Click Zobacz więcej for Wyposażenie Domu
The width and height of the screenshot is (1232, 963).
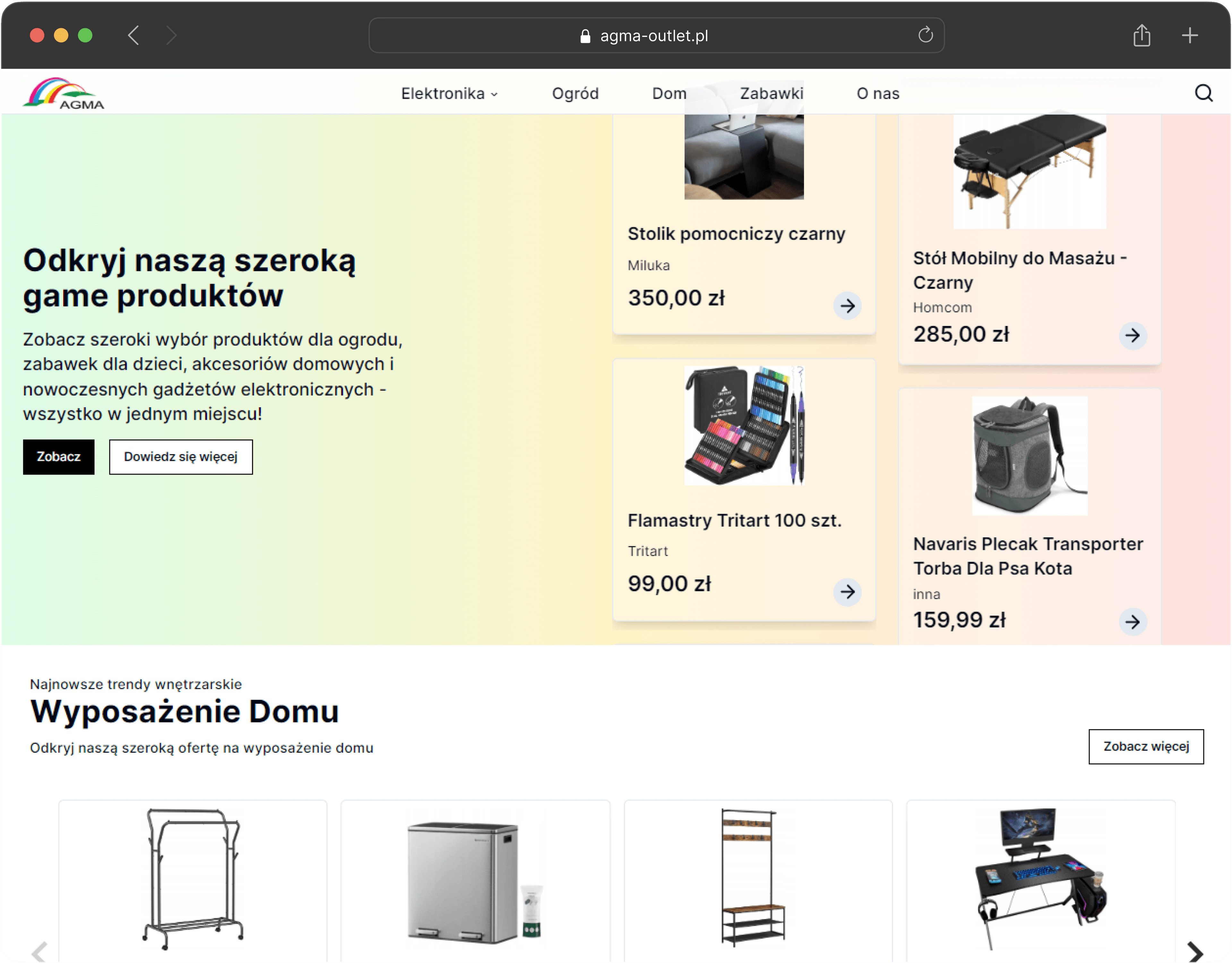[x=1146, y=746]
